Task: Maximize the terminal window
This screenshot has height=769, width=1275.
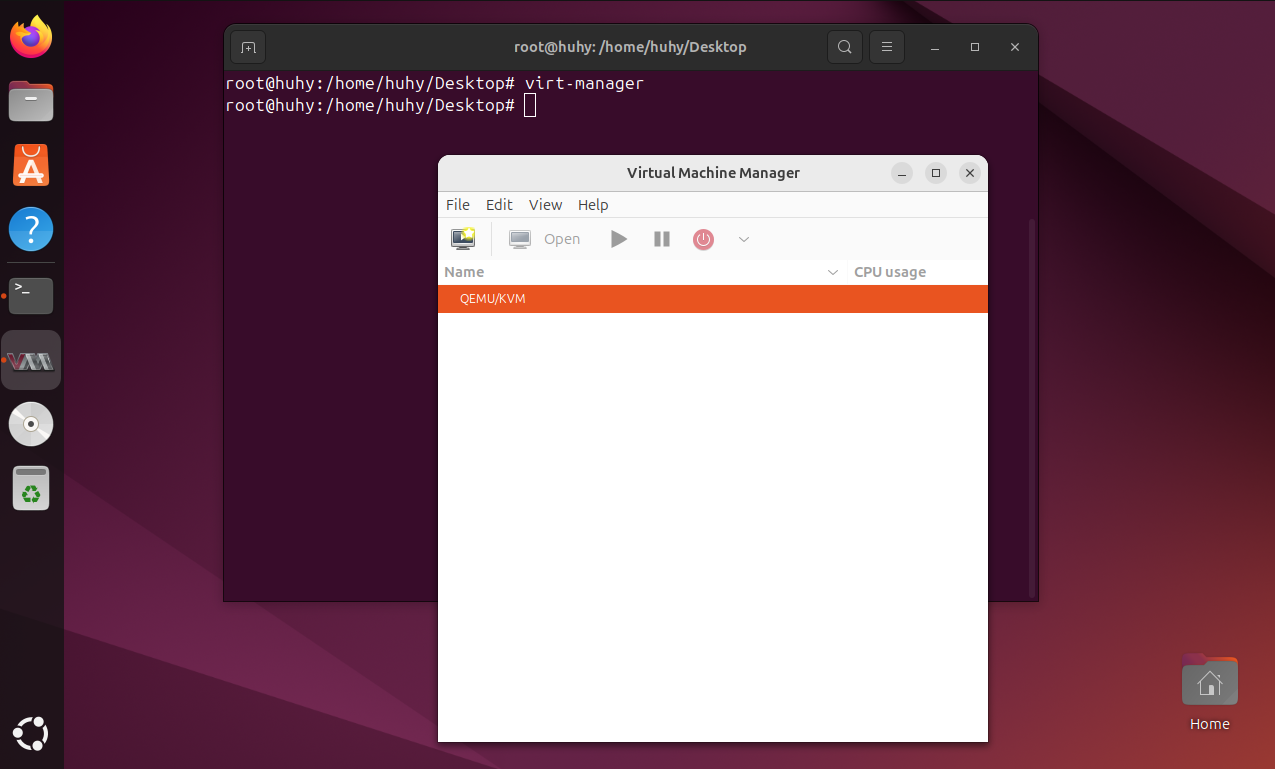Action: coord(975,47)
